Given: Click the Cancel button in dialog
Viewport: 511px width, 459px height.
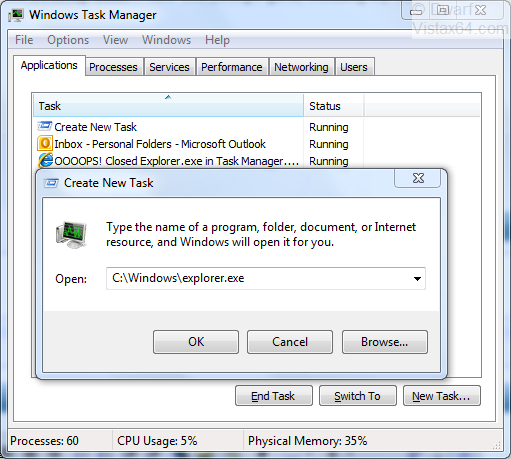Looking at the screenshot, I should (x=290, y=342).
